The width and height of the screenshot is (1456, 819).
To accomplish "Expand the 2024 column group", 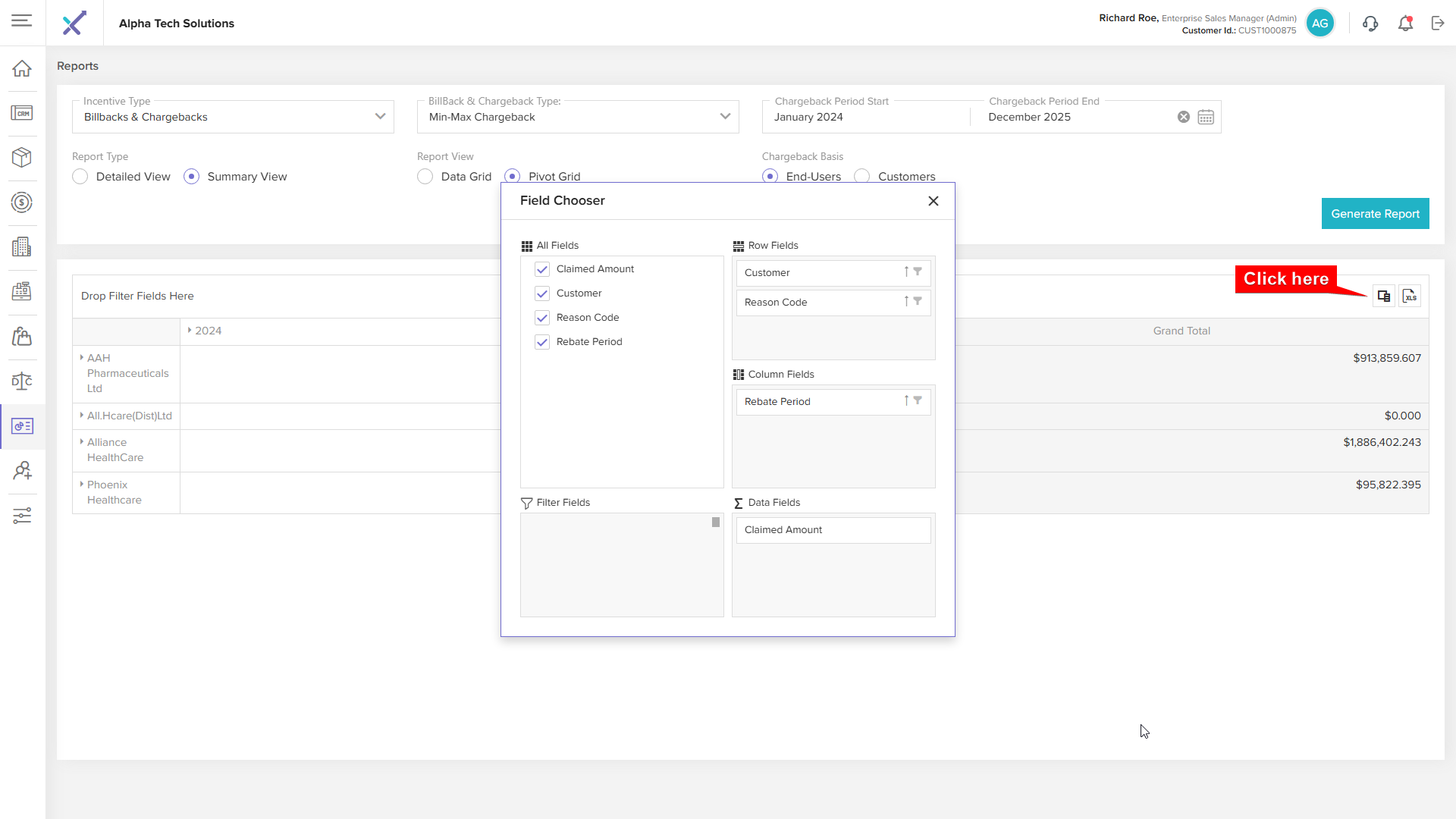I will pos(190,331).
